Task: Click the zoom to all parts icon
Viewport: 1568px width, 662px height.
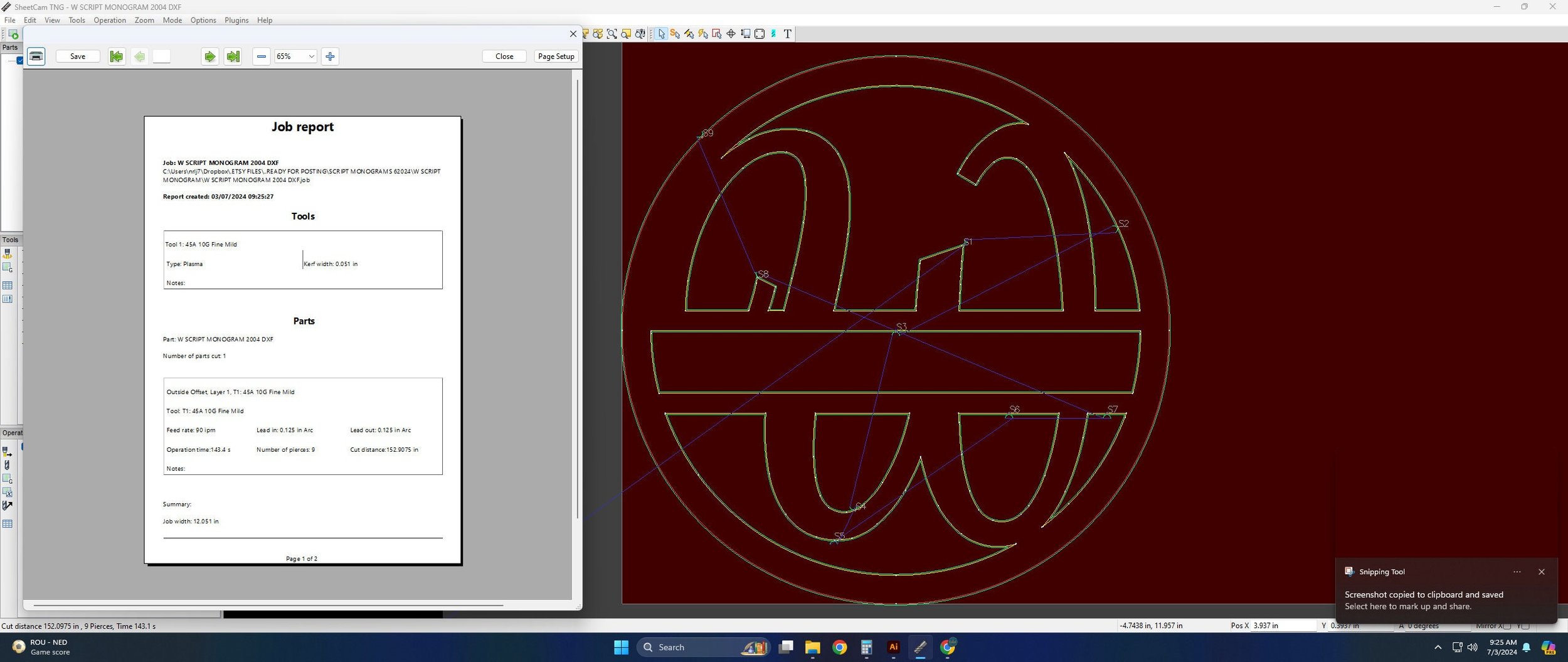Action: 598,34
